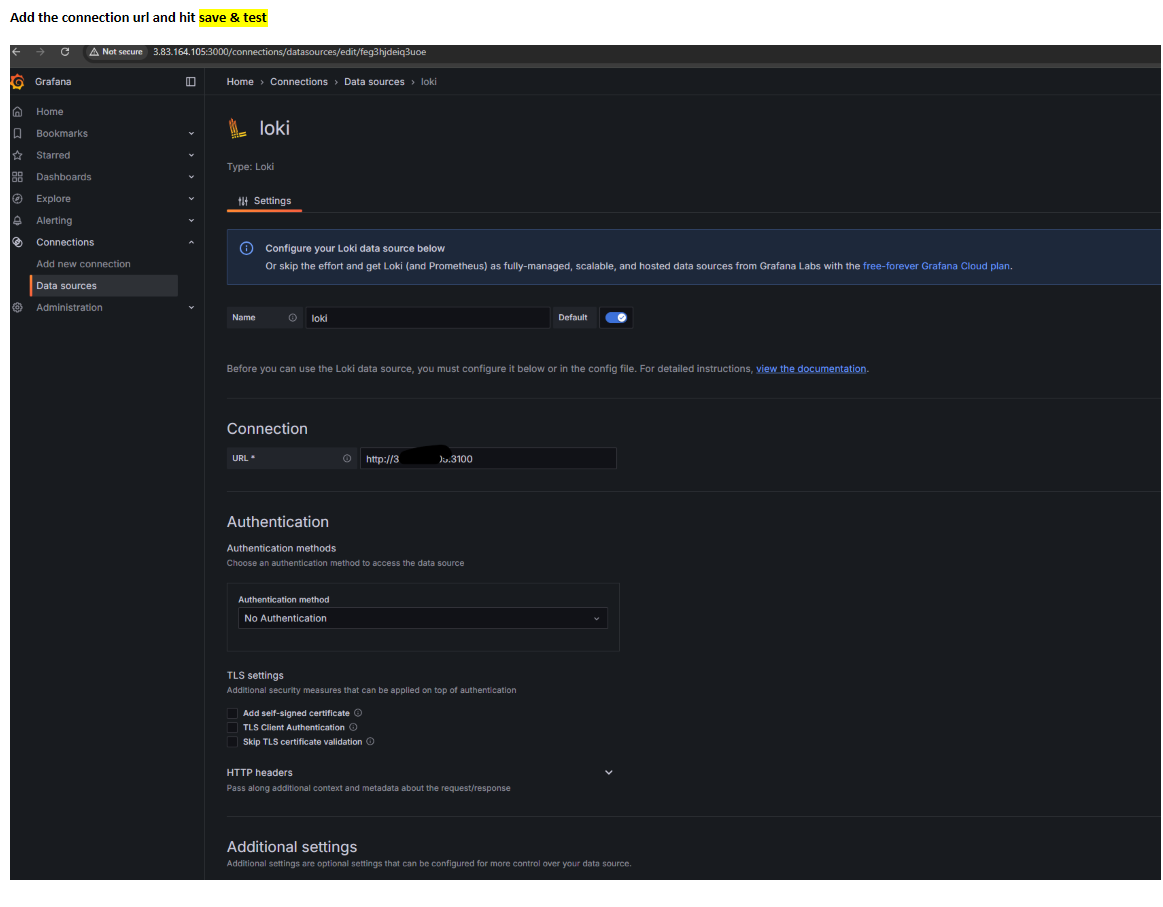Click the Dashboards grid icon
The width and height of the screenshot is (1163, 907).
click(18, 177)
